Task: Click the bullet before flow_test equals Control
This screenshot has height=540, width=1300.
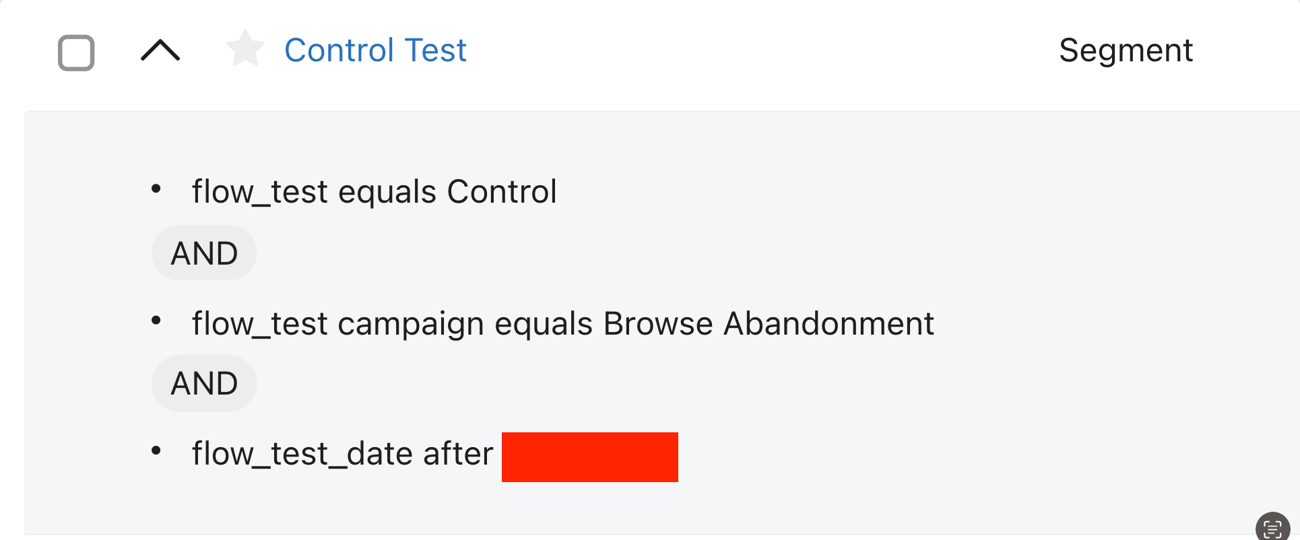Action: pos(156,189)
